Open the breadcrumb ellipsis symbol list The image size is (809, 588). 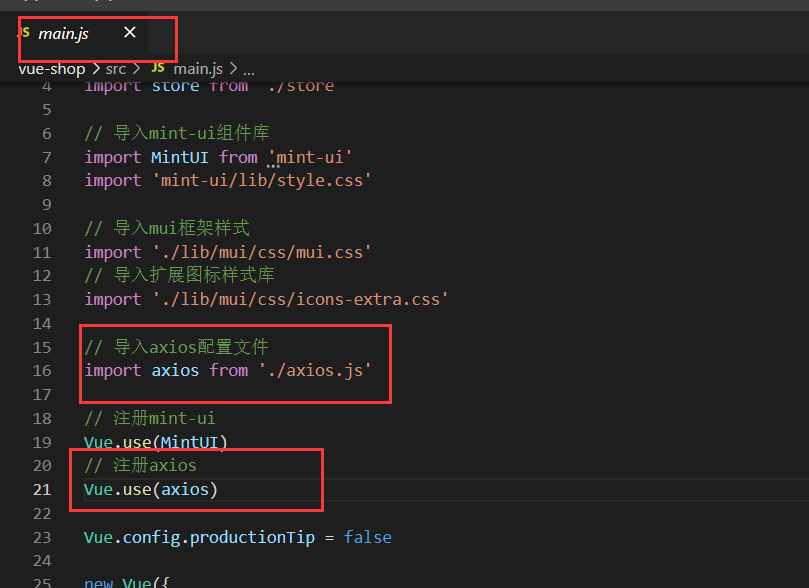point(249,70)
